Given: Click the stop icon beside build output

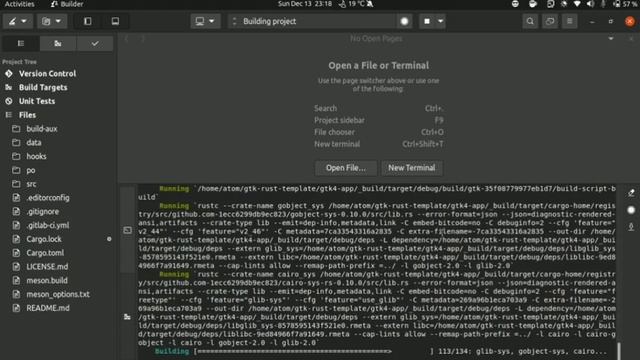Looking at the screenshot, I should pos(631,210).
